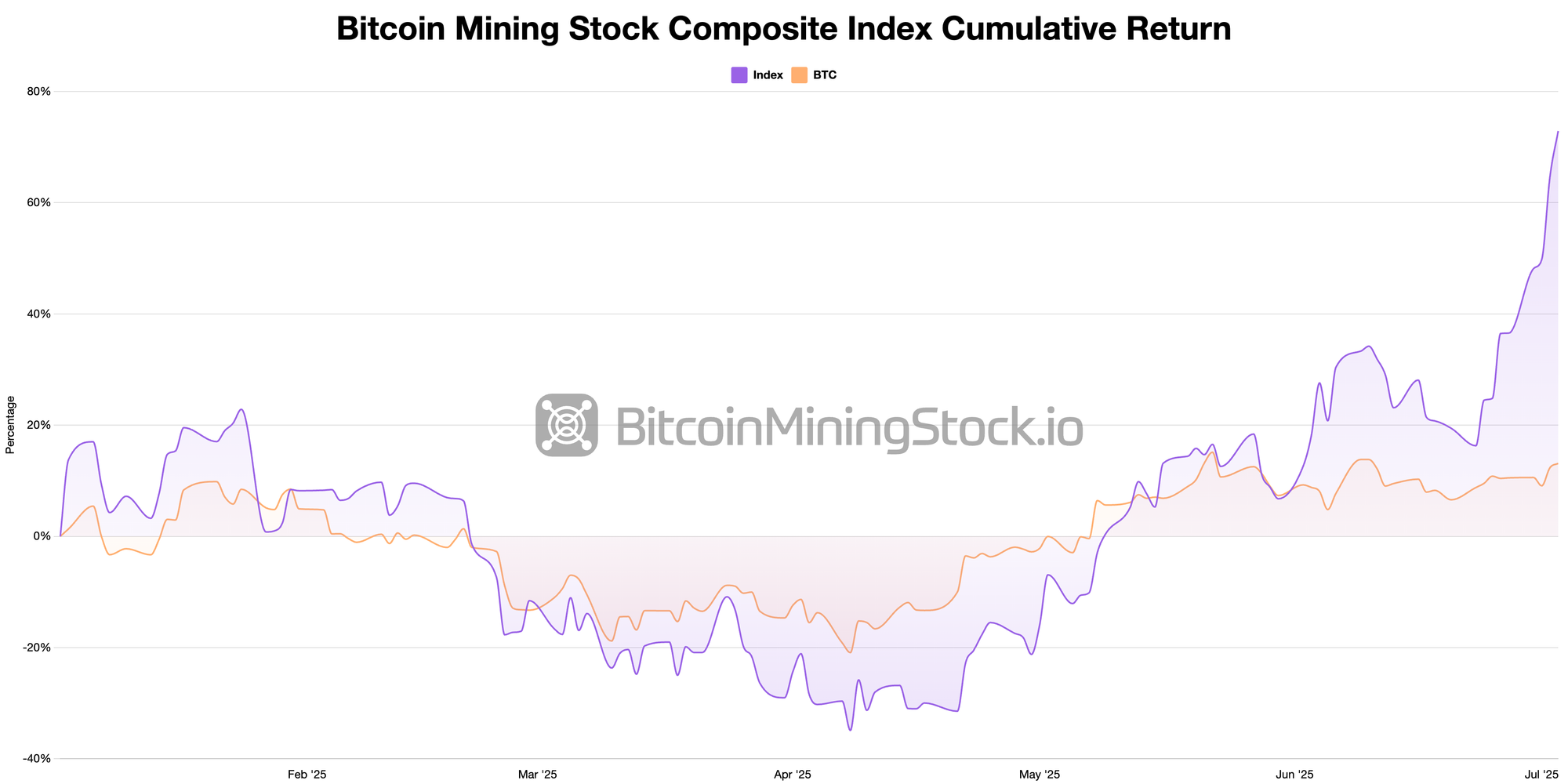The image size is (1568, 784).
Task: Click the 80% y-axis tick label
Action: (x=38, y=91)
